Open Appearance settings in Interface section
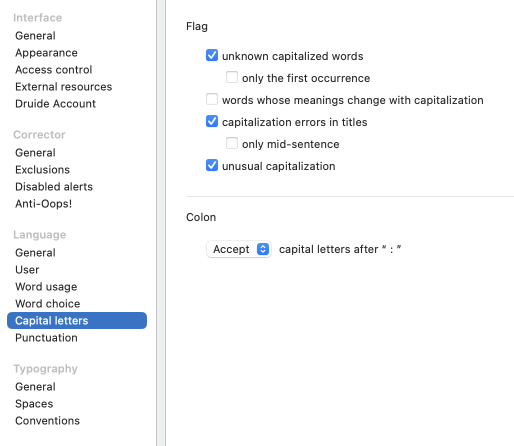Image resolution: width=514 pixels, height=446 pixels. 46,53
